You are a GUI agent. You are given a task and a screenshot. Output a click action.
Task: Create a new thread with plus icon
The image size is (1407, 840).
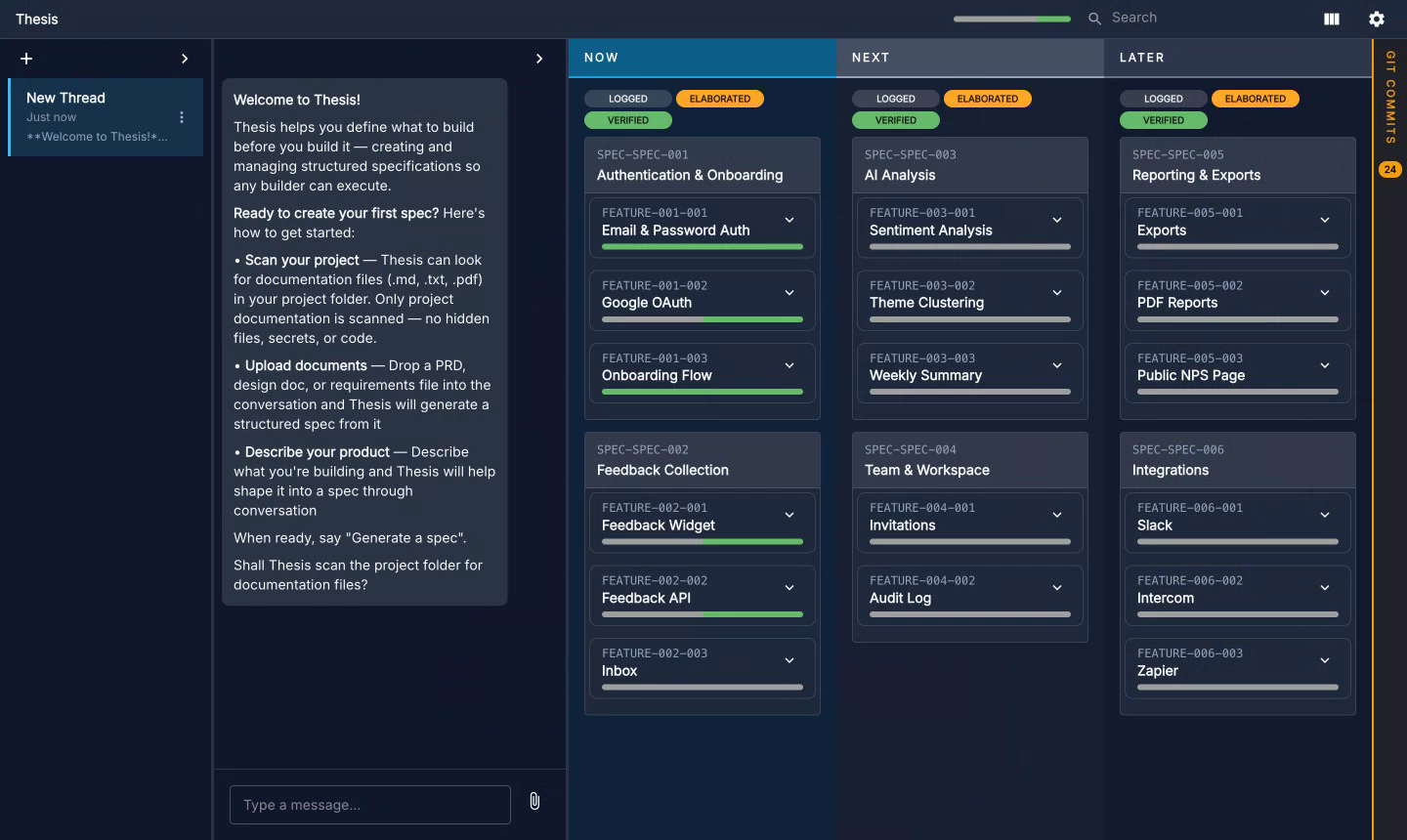(x=26, y=59)
